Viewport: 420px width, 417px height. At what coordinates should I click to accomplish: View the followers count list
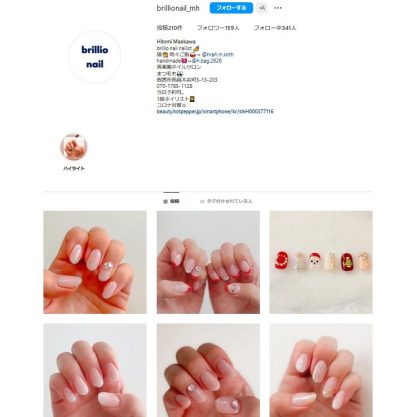[x=218, y=28]
